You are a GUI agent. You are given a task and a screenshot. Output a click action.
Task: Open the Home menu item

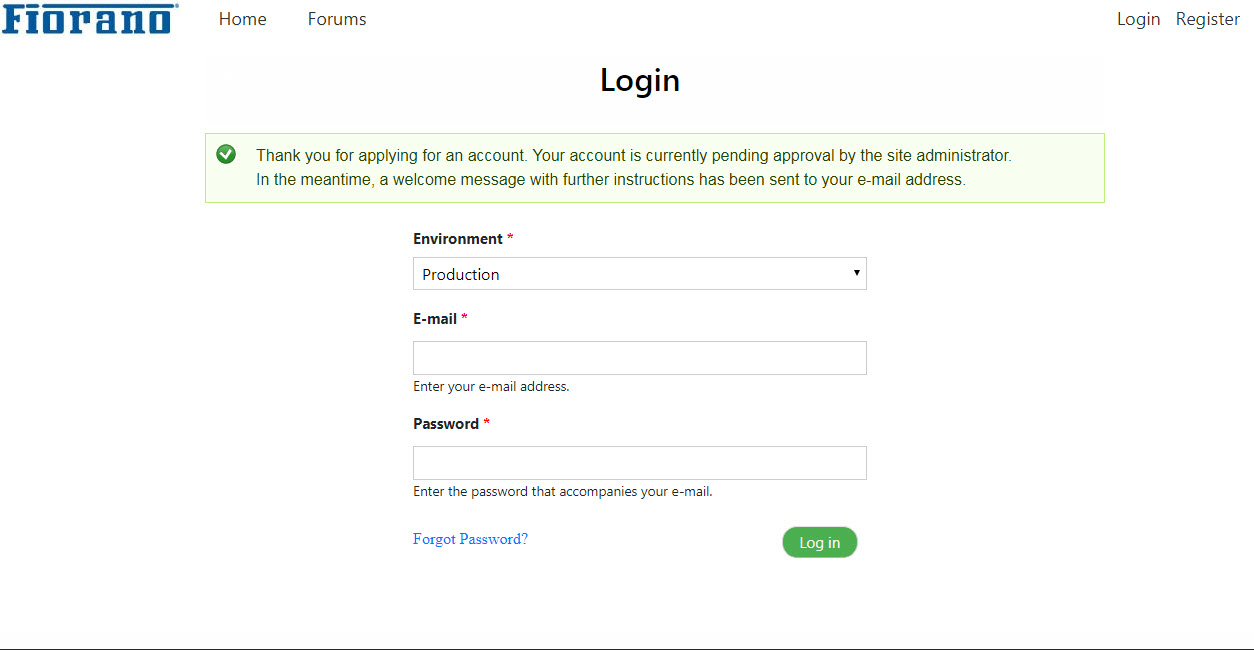pyautogui.click(x=243, y=19)
